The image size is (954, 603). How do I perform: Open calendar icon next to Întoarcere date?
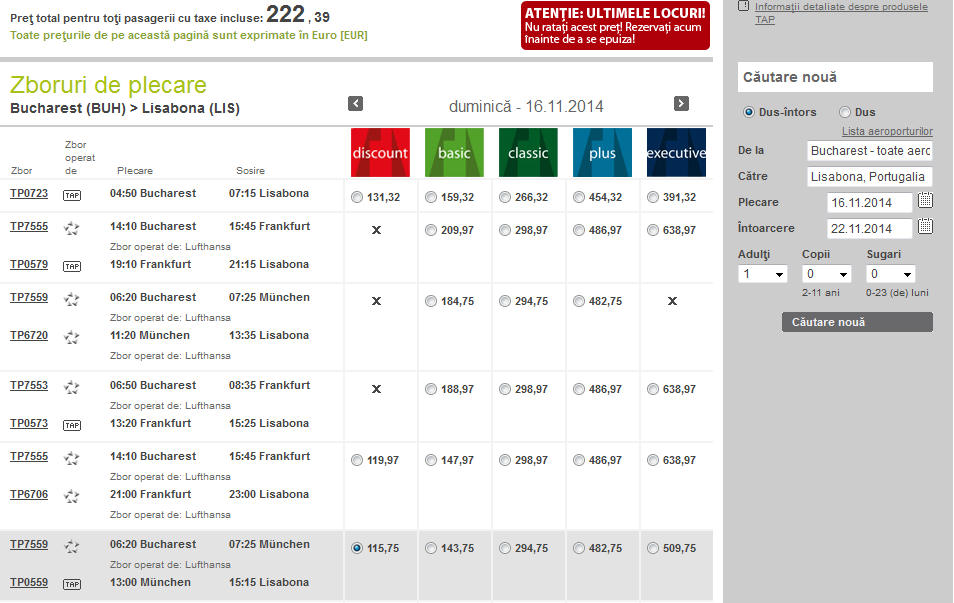pos(925,227)
